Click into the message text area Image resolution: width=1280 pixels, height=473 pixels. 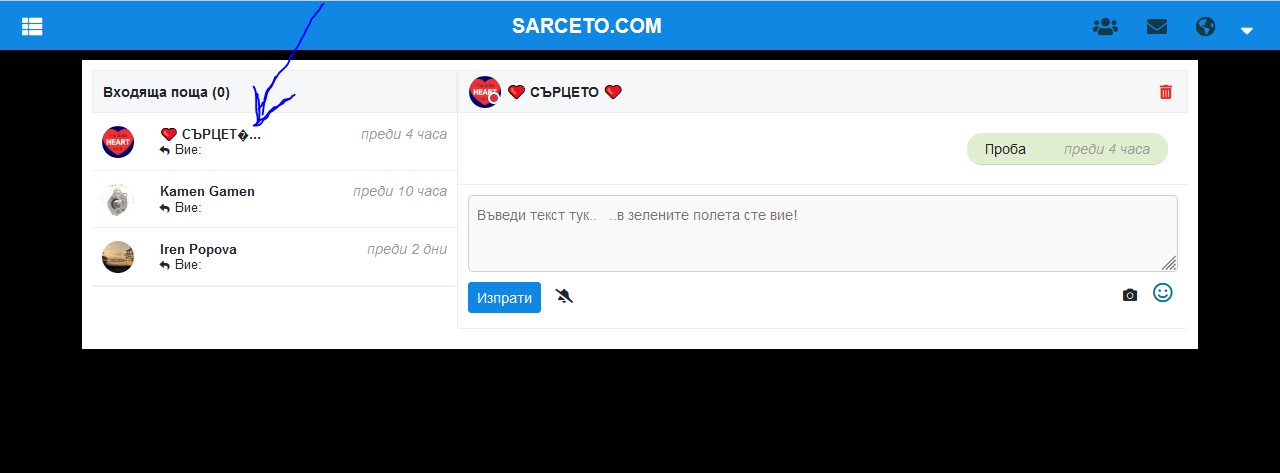click(822, 233)
